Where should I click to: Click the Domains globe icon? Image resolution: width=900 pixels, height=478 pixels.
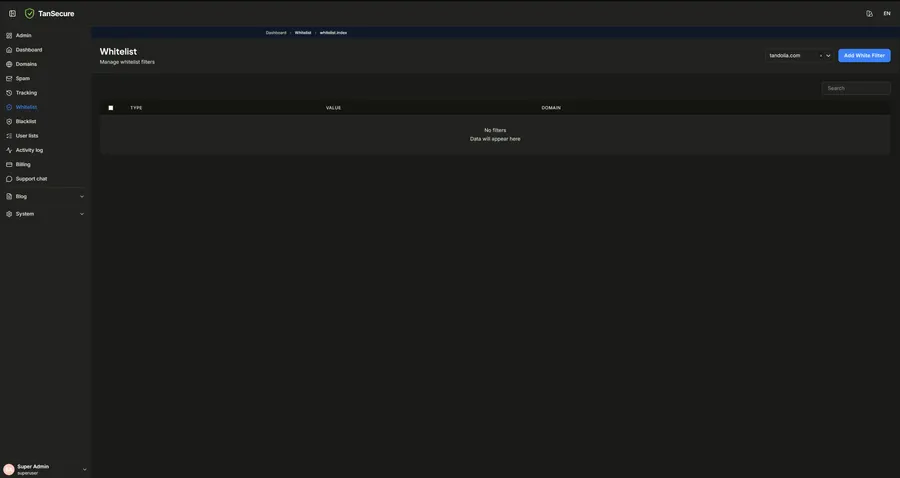[9, 64]
